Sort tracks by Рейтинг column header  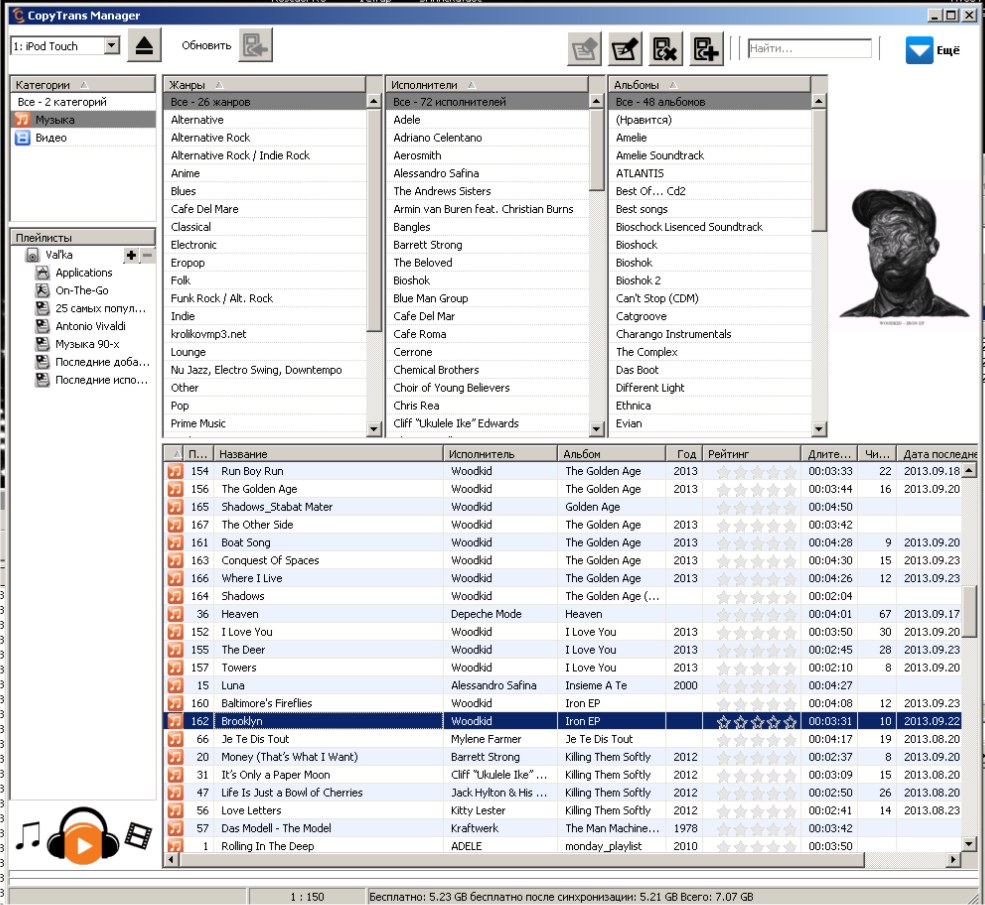tap(750, 454)
